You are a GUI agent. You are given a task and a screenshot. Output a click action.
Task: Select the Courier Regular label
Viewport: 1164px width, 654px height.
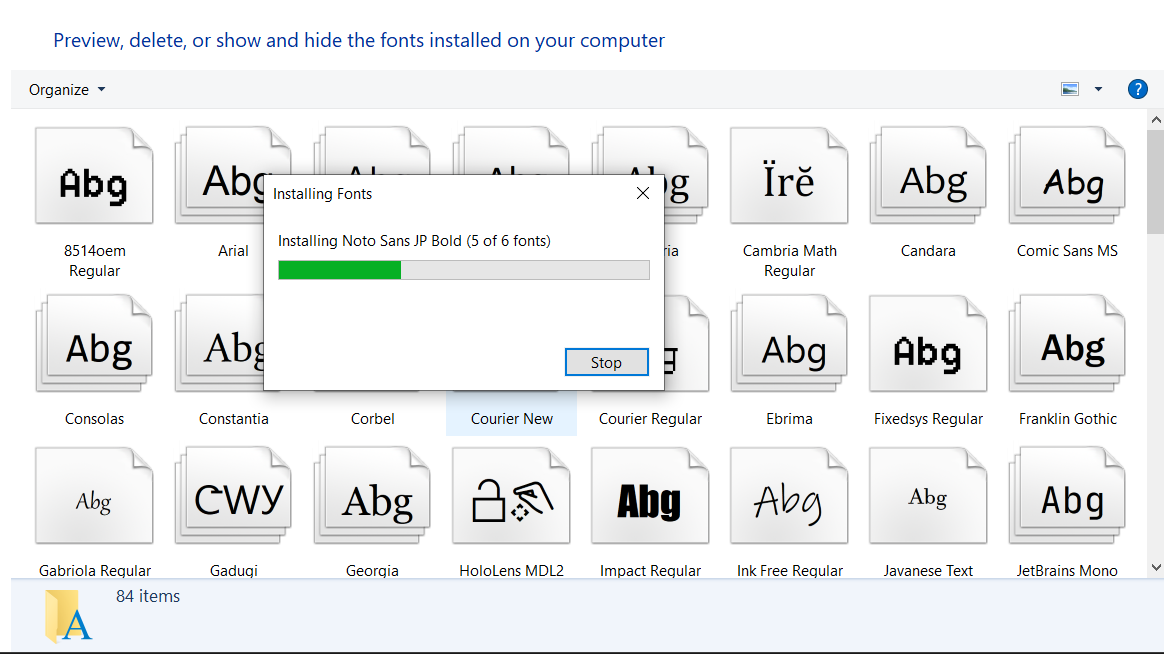coord(650,419)
